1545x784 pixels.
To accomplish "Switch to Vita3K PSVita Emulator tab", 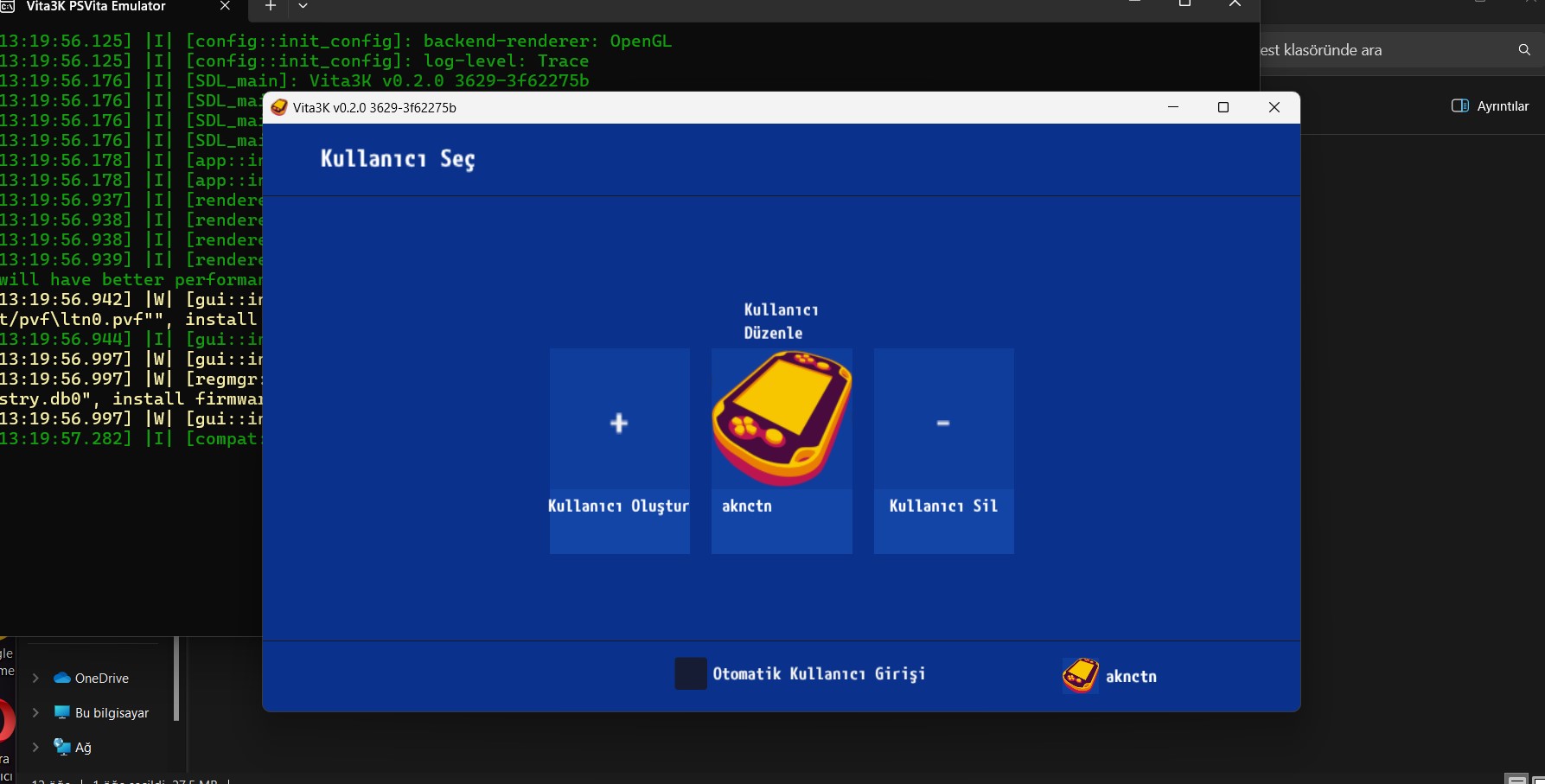I will click(x=95, y=7).
